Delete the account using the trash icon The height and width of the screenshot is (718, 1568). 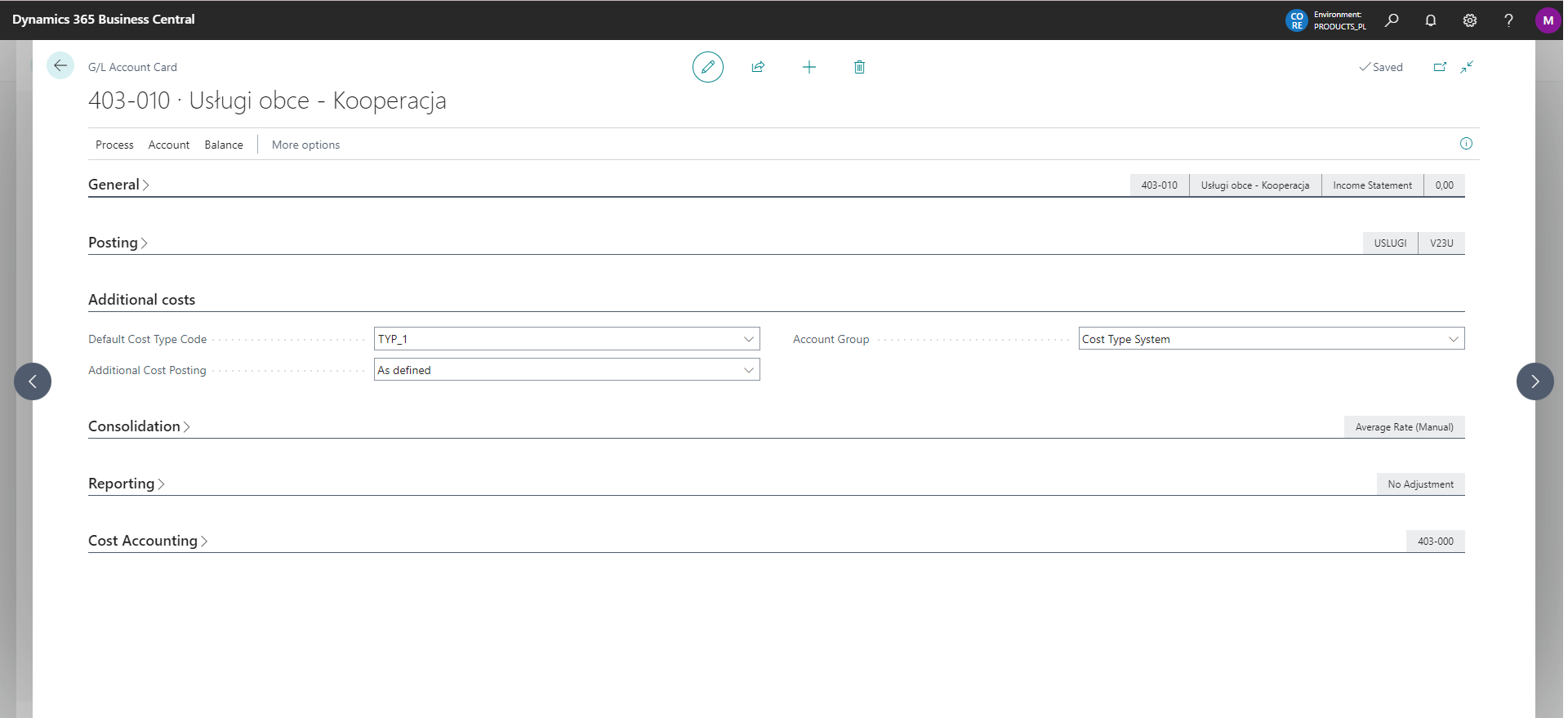click(x=859, y=67)
